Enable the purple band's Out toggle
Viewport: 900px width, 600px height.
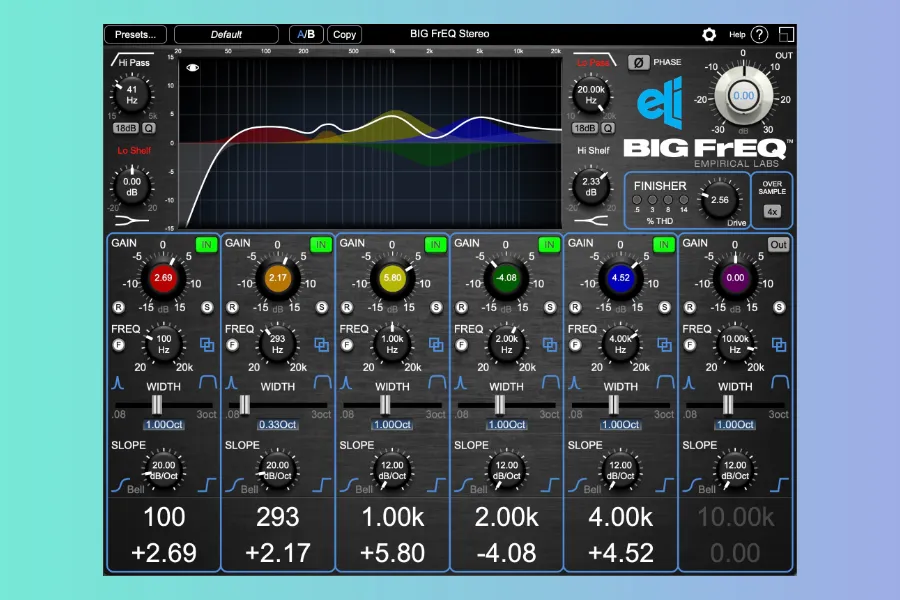(x=778, y=244)
